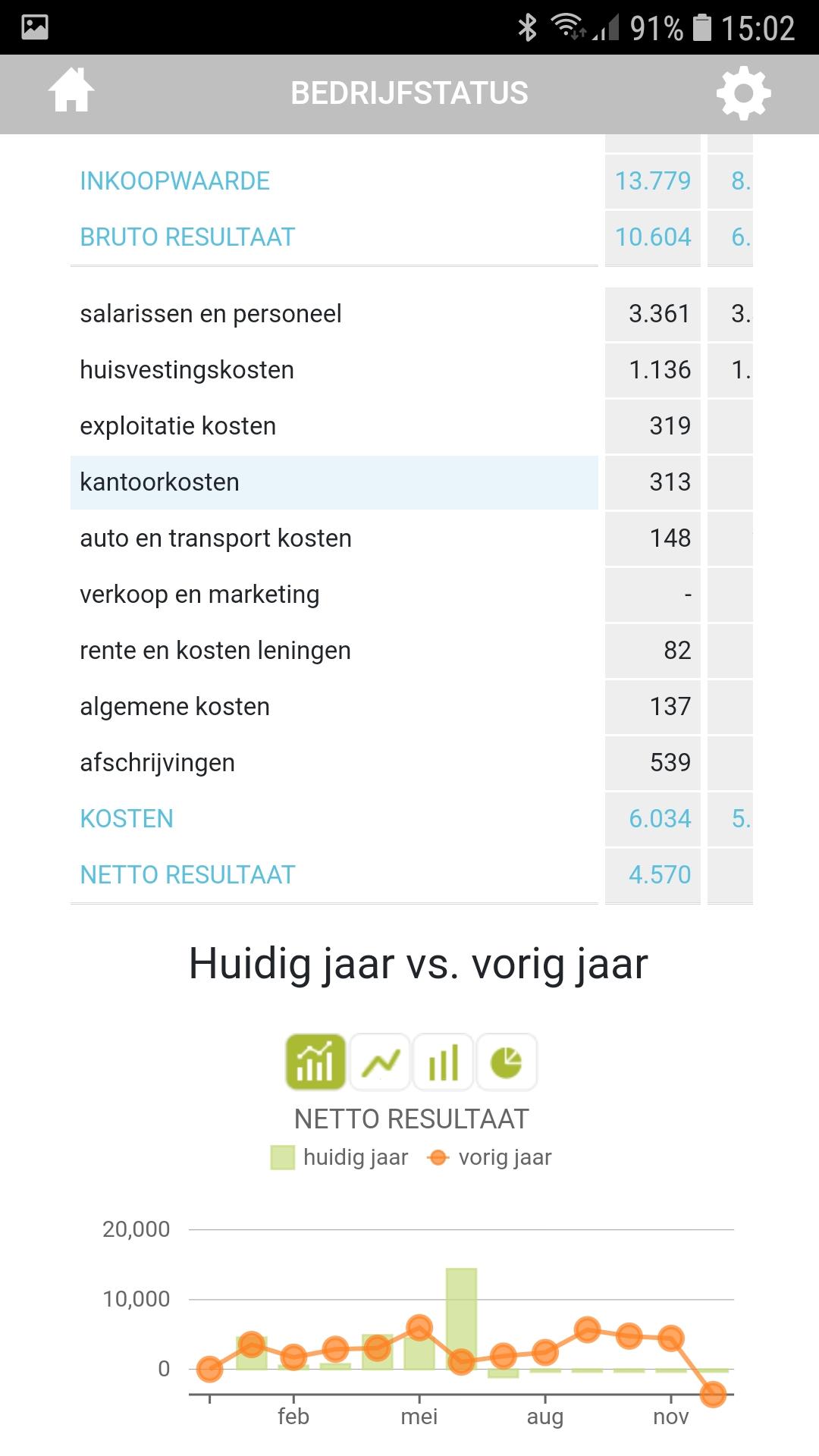The image size is (819, 1456).
Task: Switch to bar chart icon
Action: click(x=444, y=1062)
